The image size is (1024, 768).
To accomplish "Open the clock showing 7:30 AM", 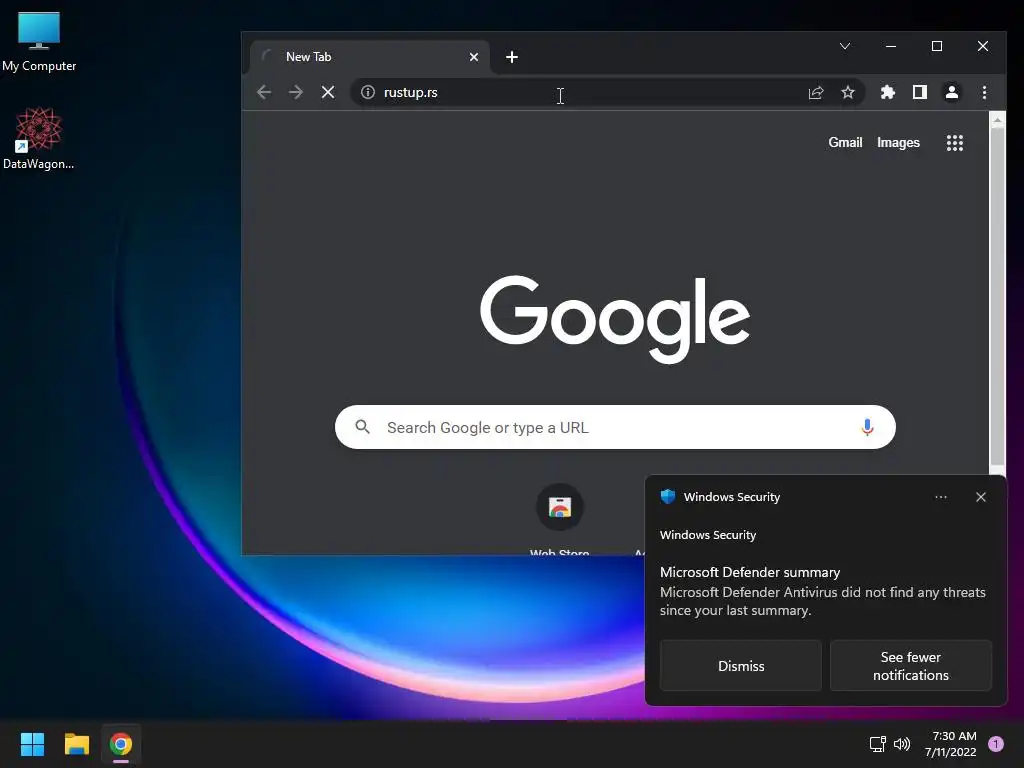I will (x=951, y=744).
